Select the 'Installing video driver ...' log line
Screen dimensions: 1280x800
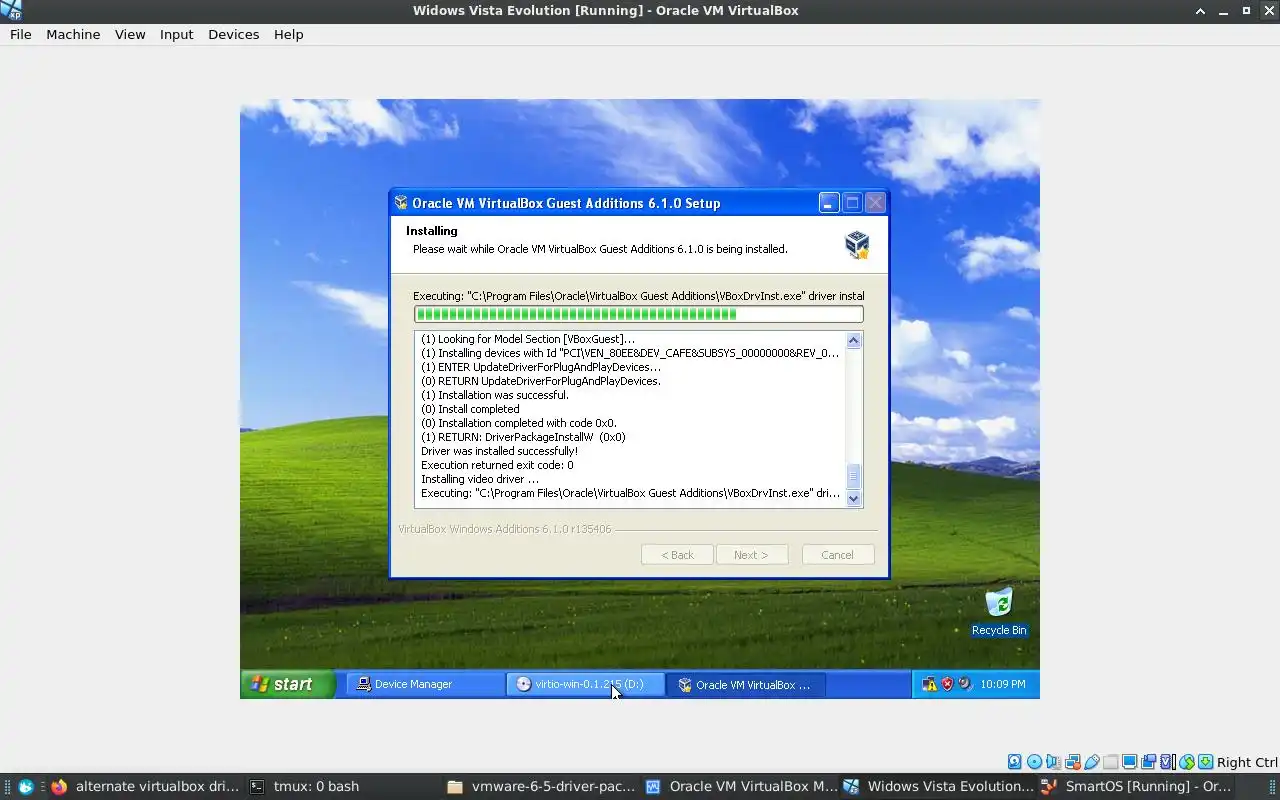pos(479,479)
